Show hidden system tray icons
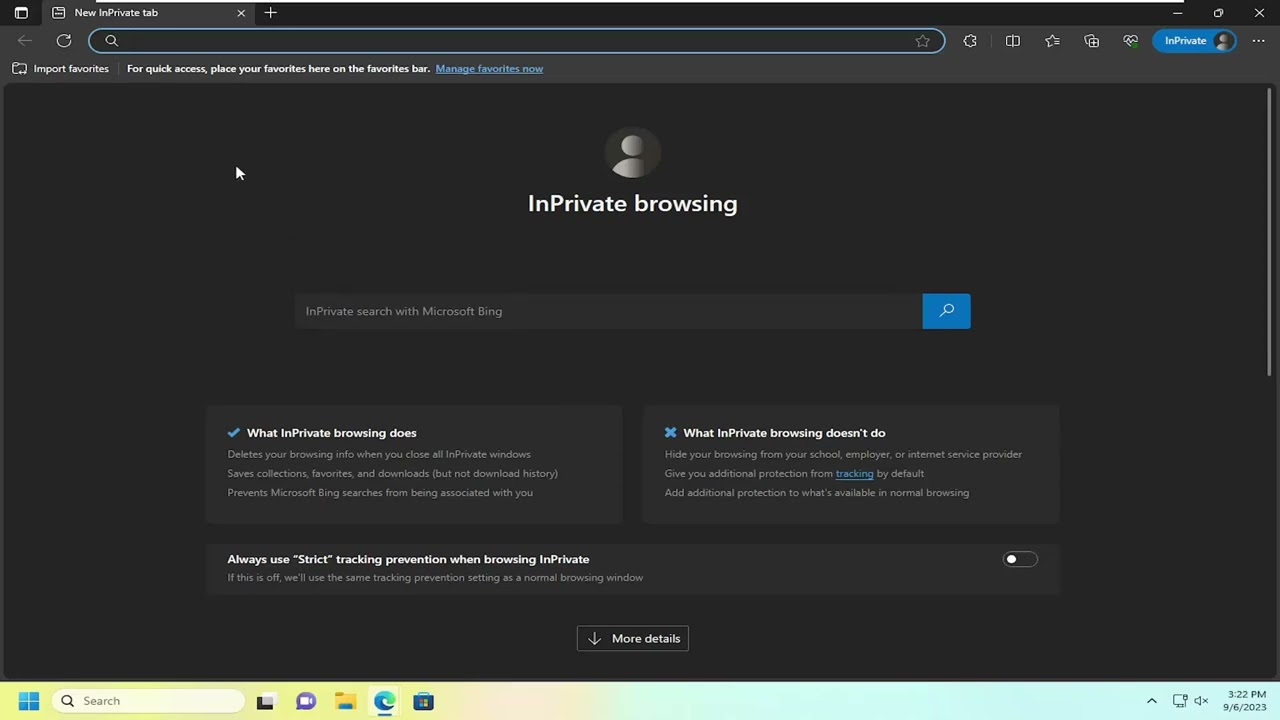Screen dimensions: 1280x720 [1151, 701]
